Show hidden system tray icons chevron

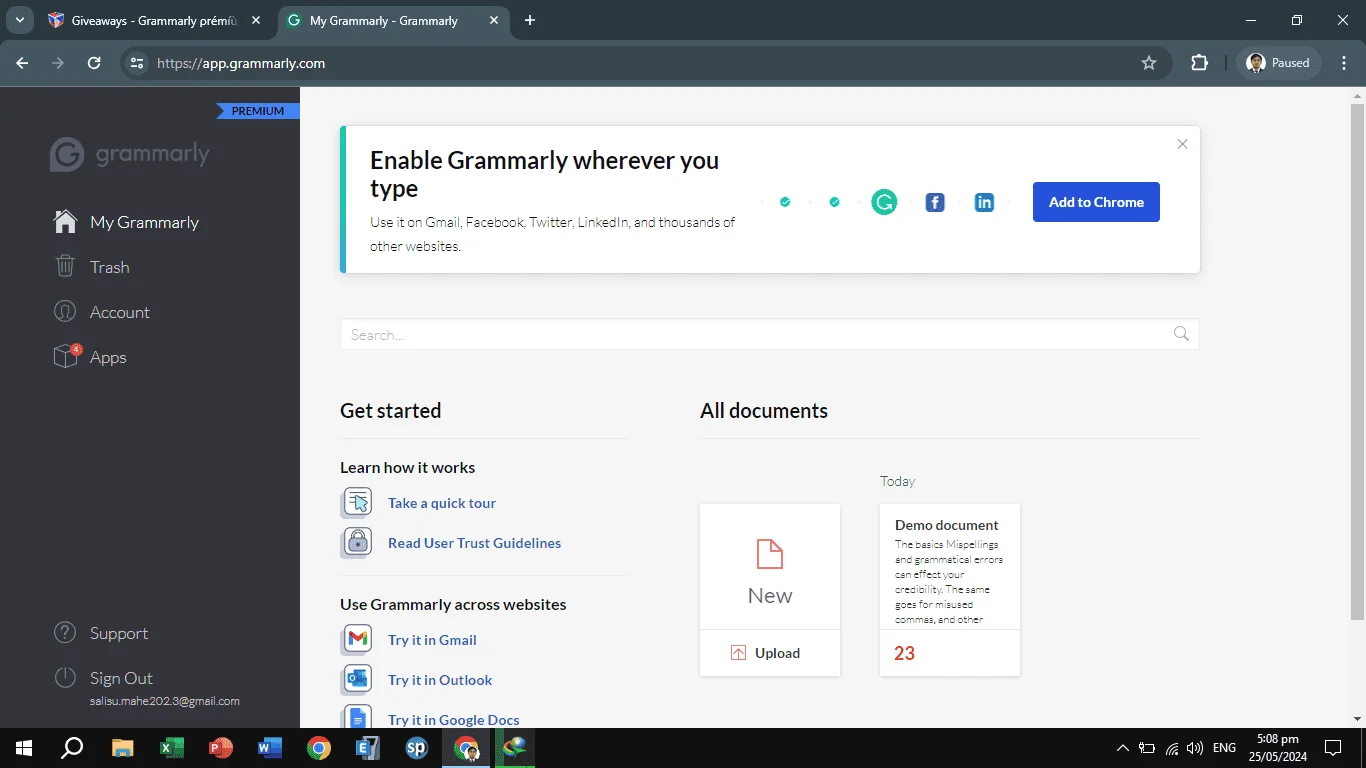(1123, 748)
